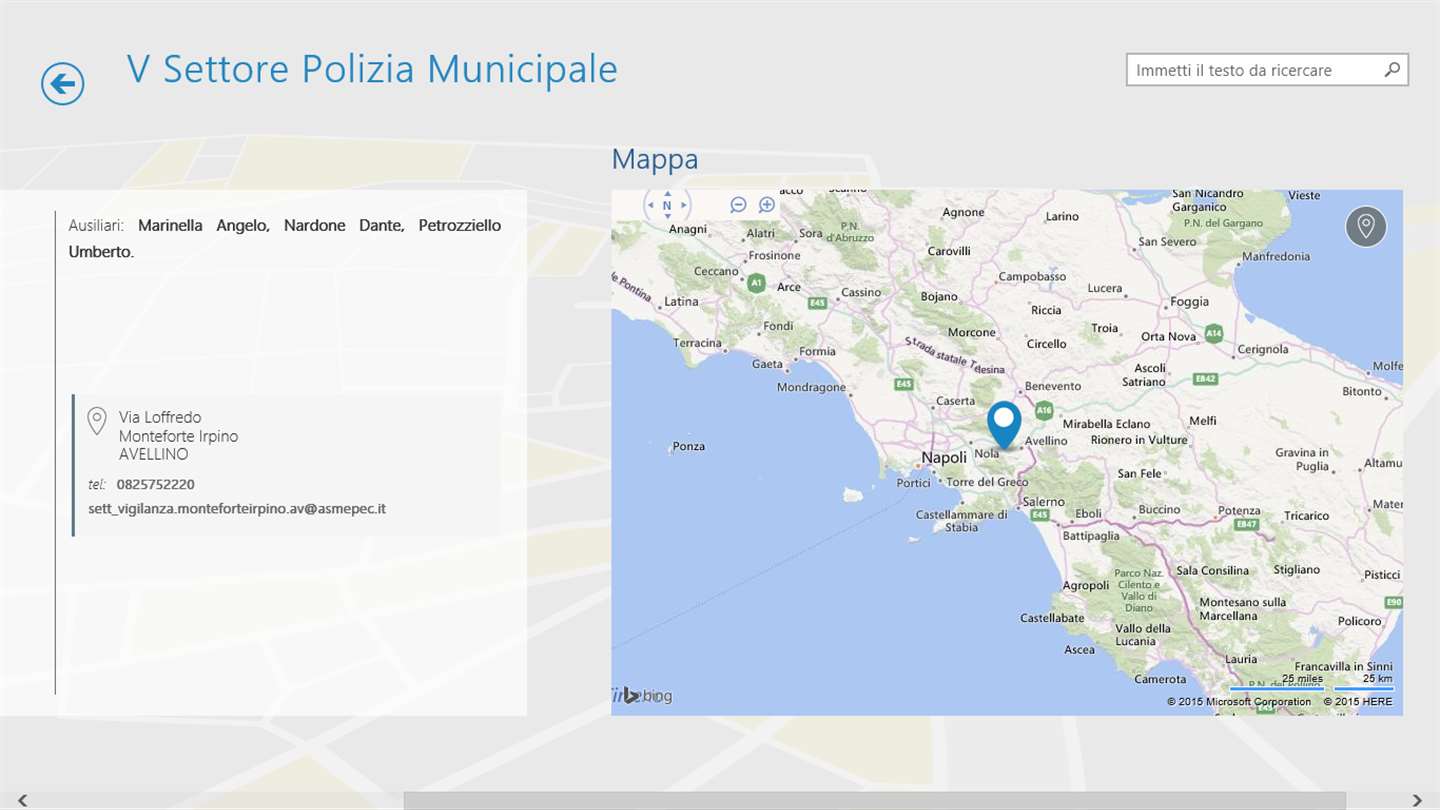Click the left arrow of horizontal scrollbar
Viewport: 1440px width, 810px height.
coord(22,800)
